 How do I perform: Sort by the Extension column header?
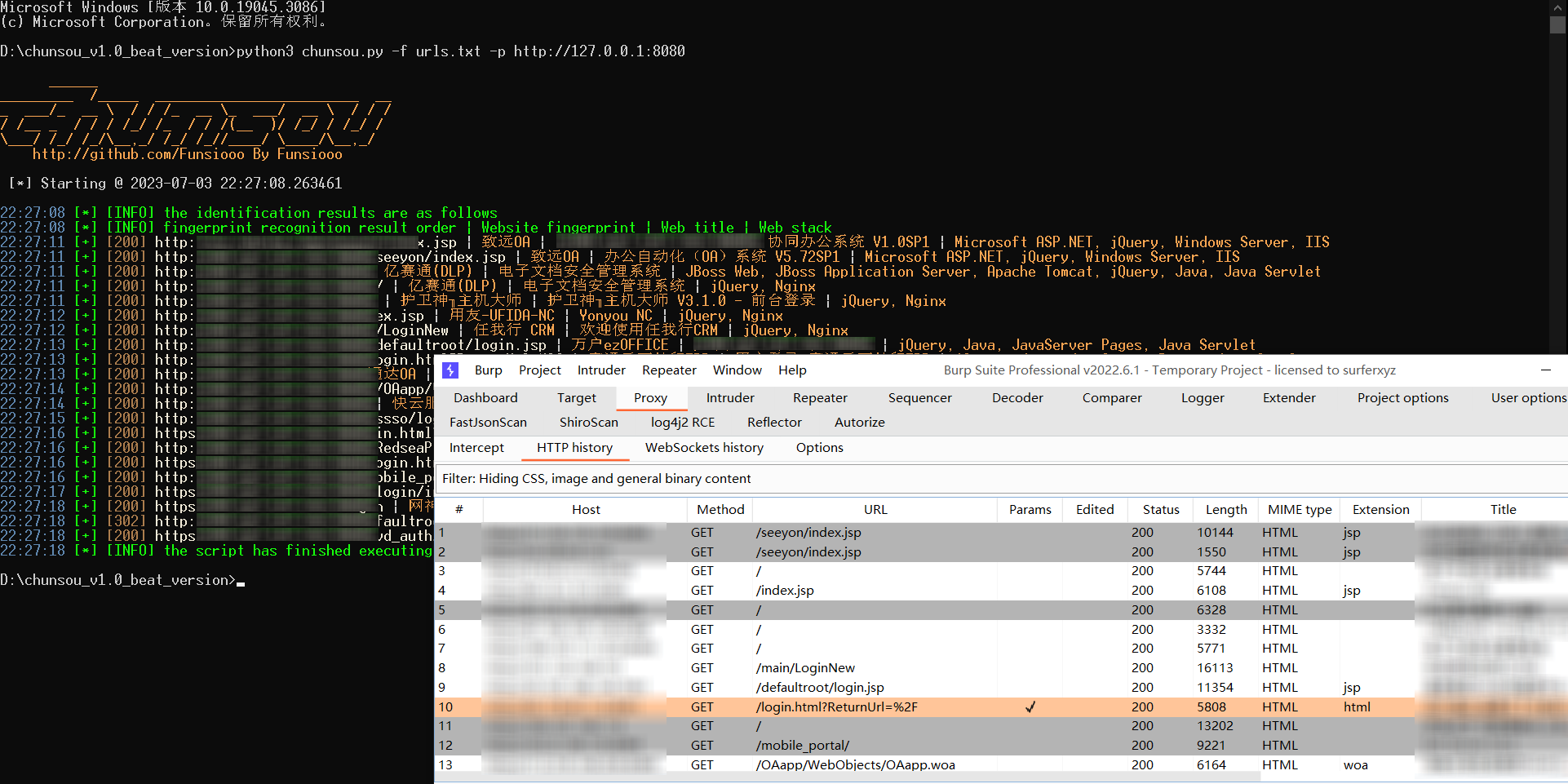[x=1380, y=510]
